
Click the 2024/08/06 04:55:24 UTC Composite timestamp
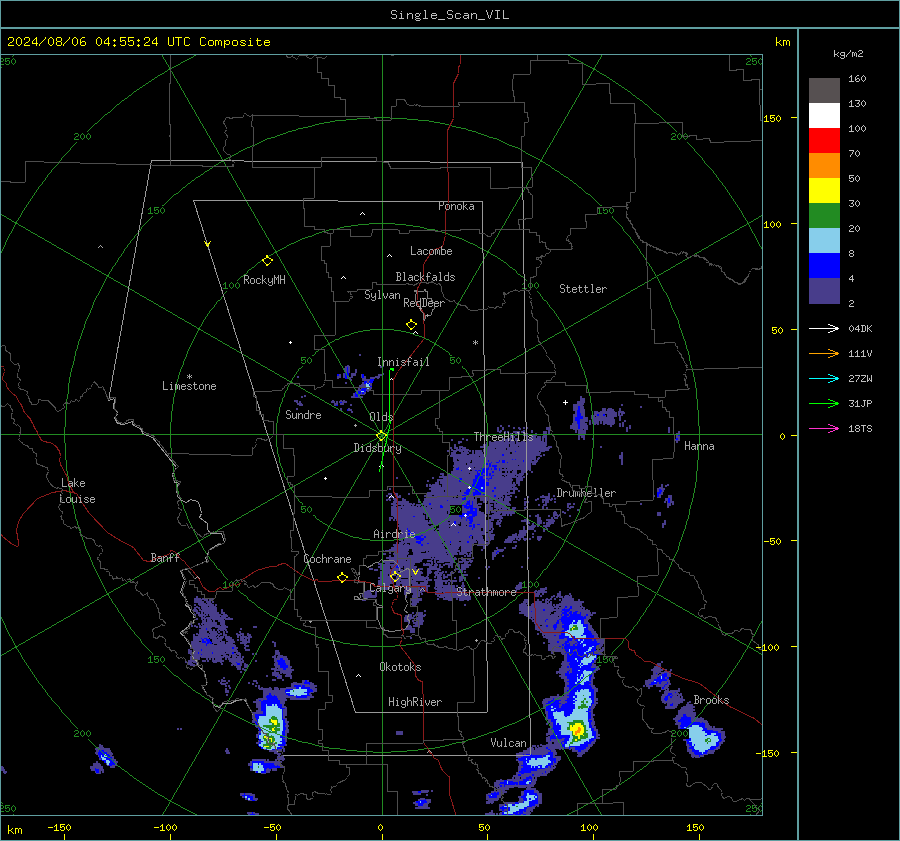pos(138,42)
